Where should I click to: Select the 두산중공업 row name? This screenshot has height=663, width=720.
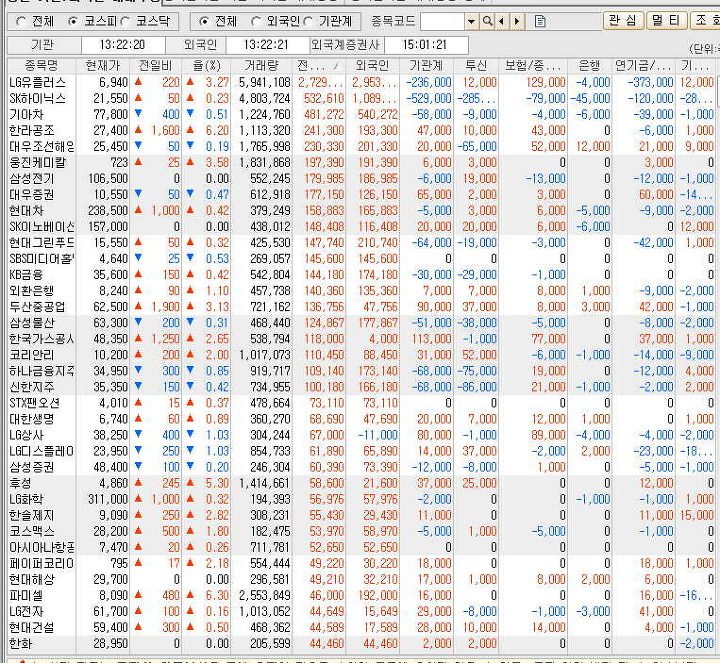click(x=38, y=307)
